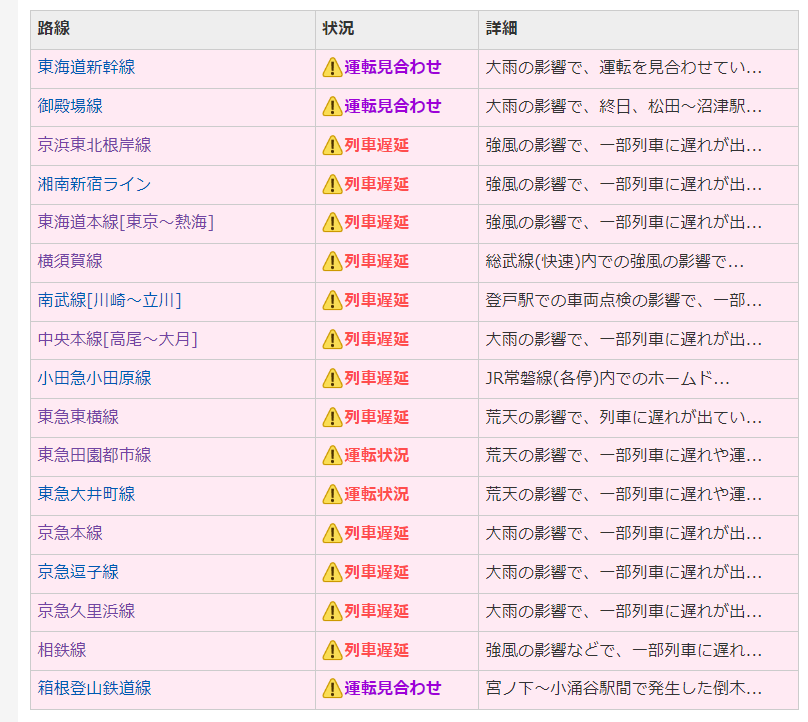This screenshot has width=808, height=722.
Task: Open the 京急久里浜線 link
Action: point(86,611)
